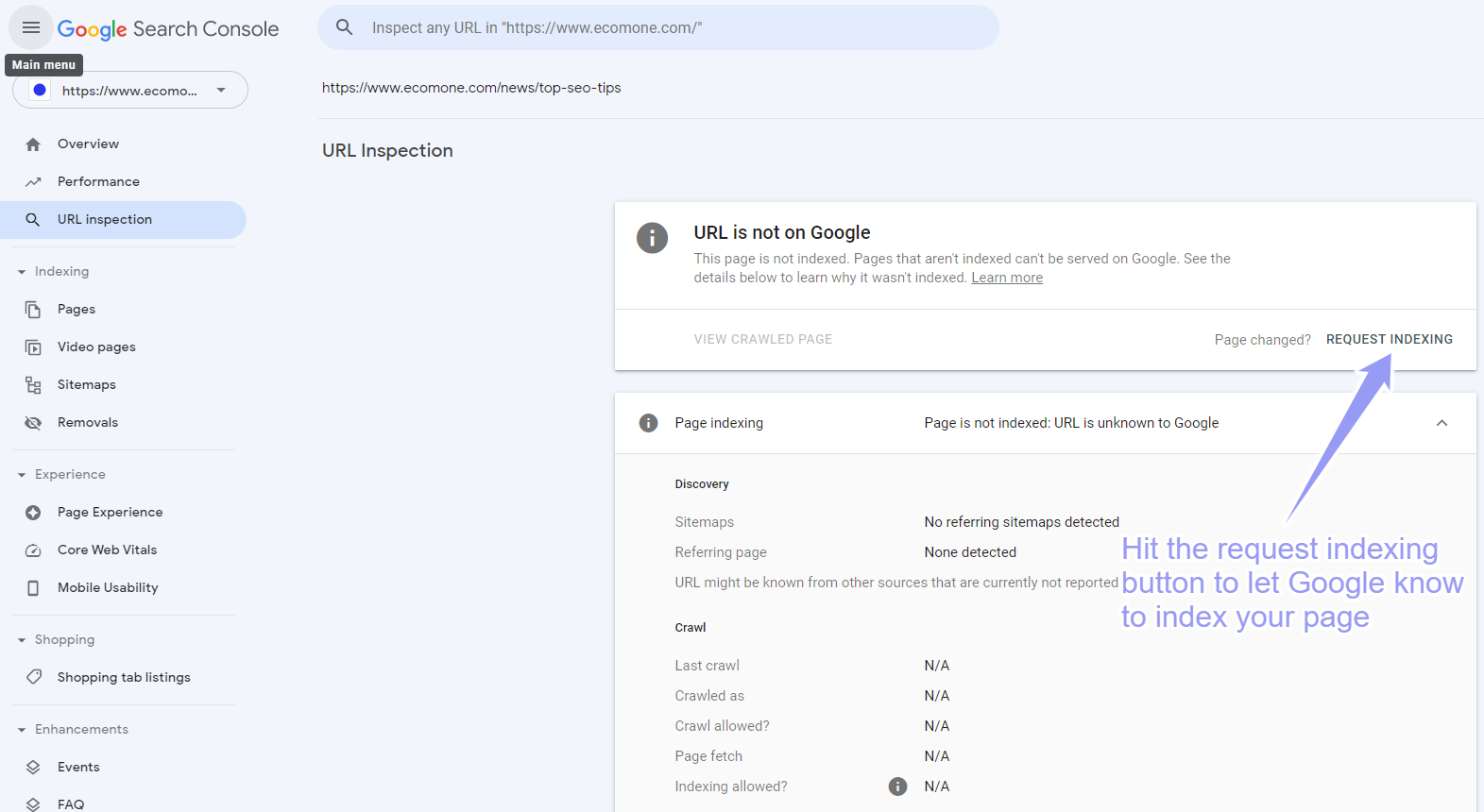Click the Google Search Console logo
The image size is (1484, 812).
click(x=168, y=29)
